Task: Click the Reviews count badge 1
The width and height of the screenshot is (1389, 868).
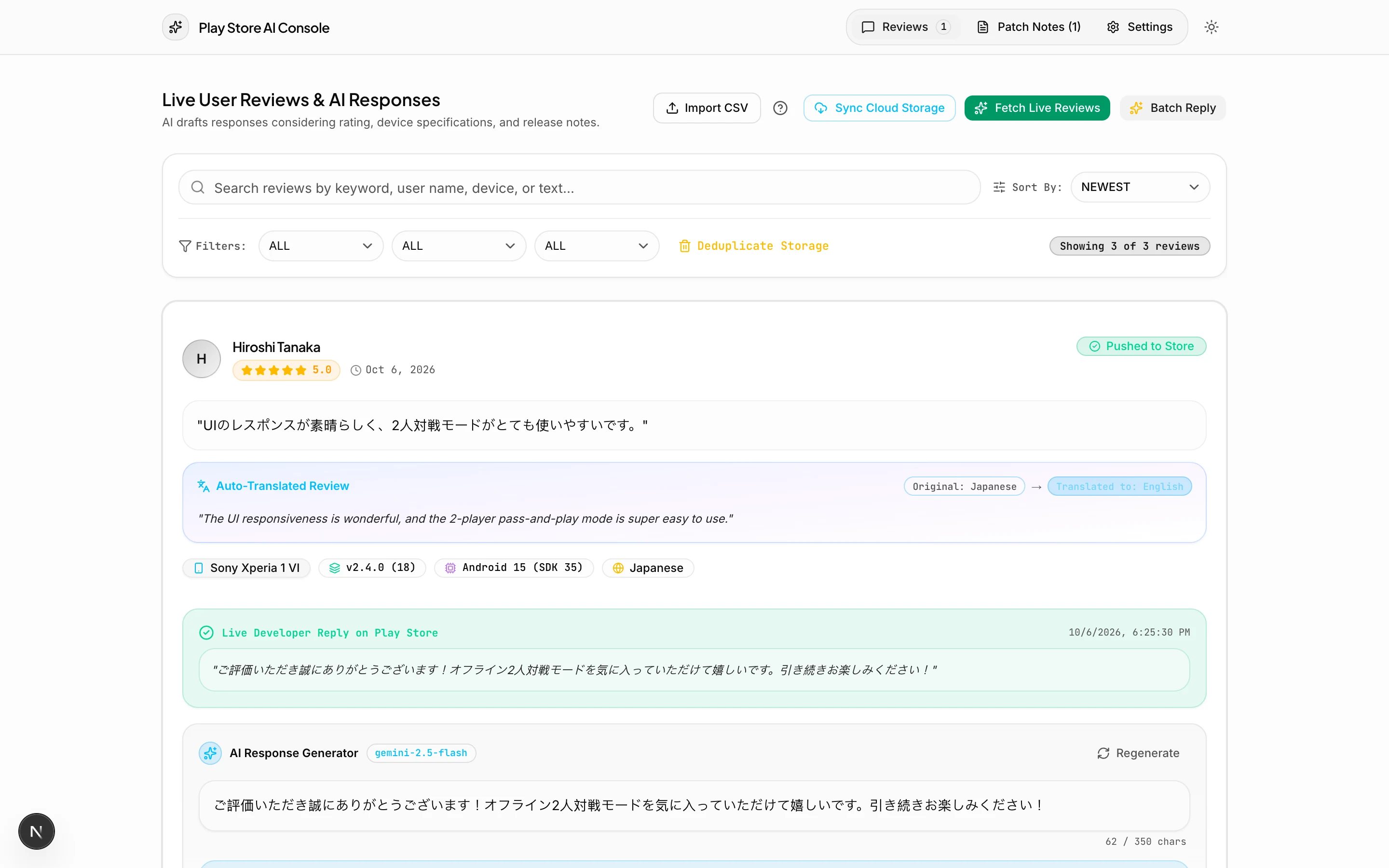Action: coord(943,27)
